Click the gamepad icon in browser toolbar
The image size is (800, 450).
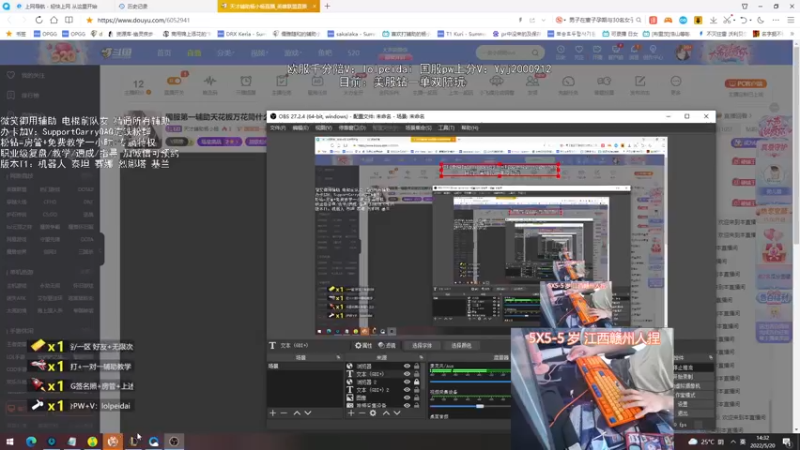coord(668,20)
